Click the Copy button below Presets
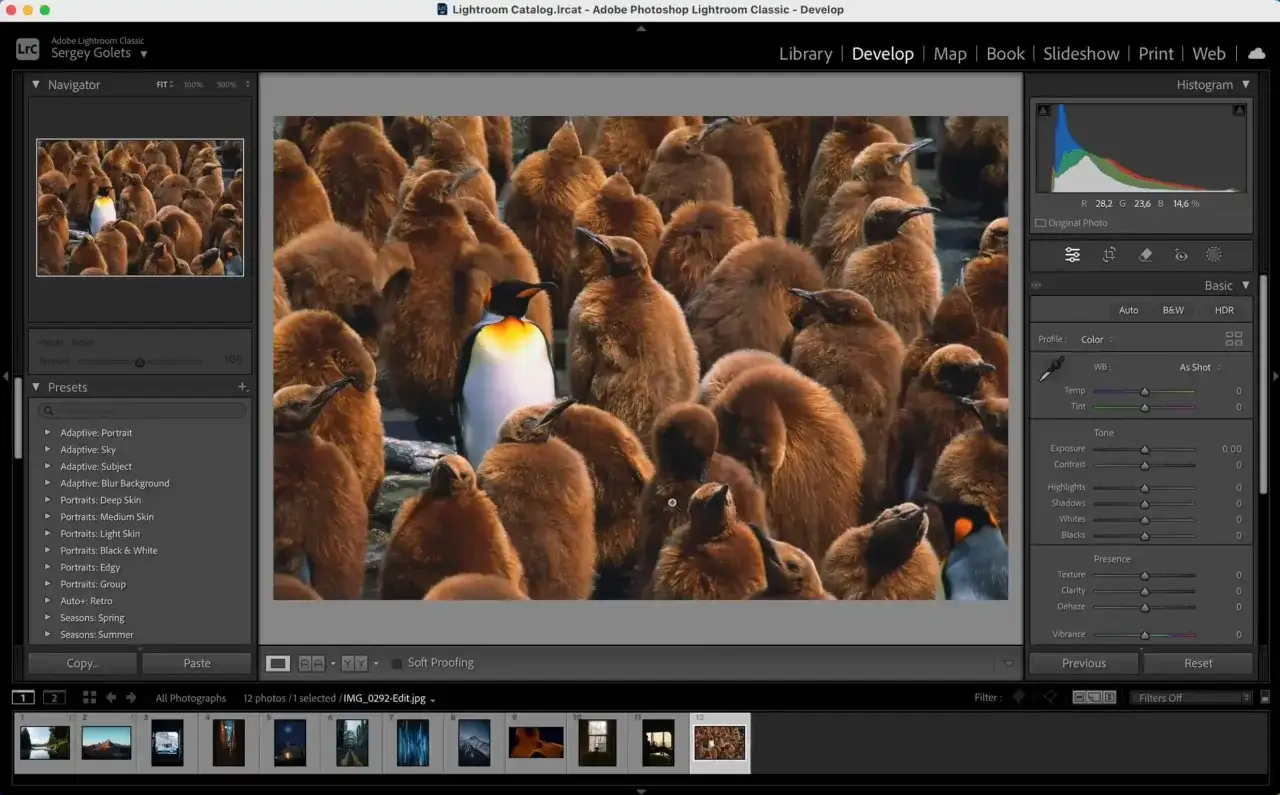The height and width of the screenshot is (795, 1280). 81,662
